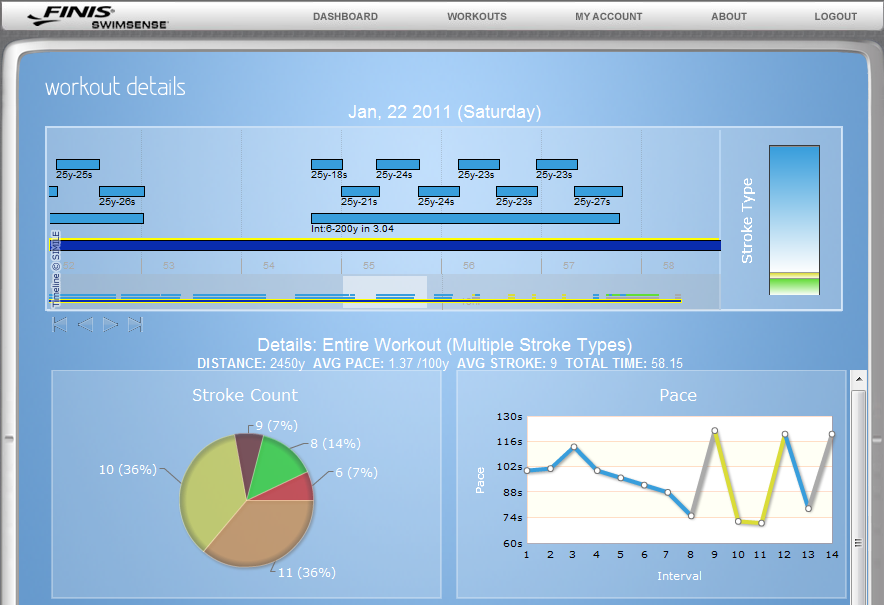Click the highlighted window in timeline overview

pos(385,292)
